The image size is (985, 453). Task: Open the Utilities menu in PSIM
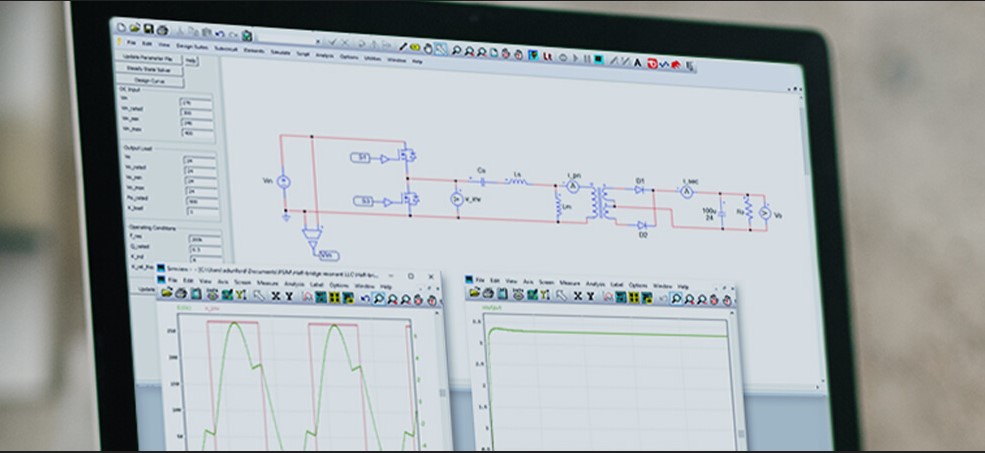coord(372,58)
